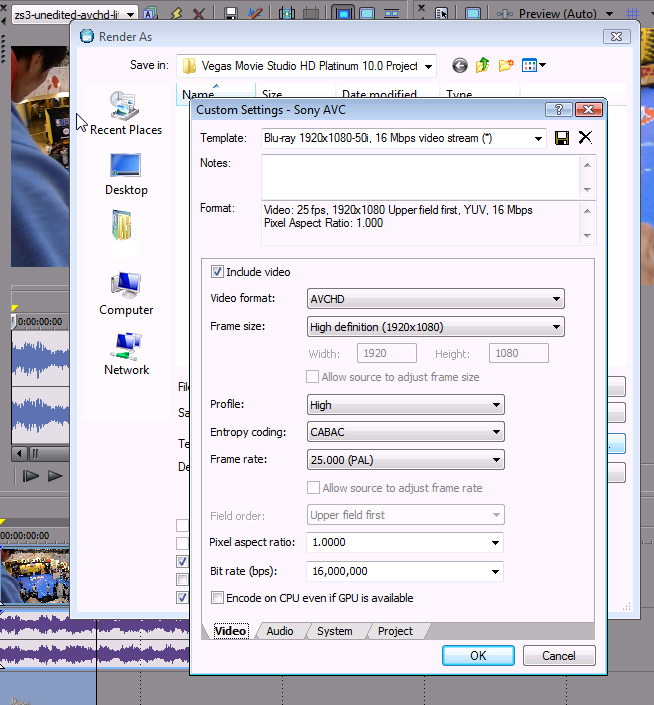Screen dimensions: 654x705
Task: Click the trimmer scrollbar left arrow
Action: tap(19, 453)
